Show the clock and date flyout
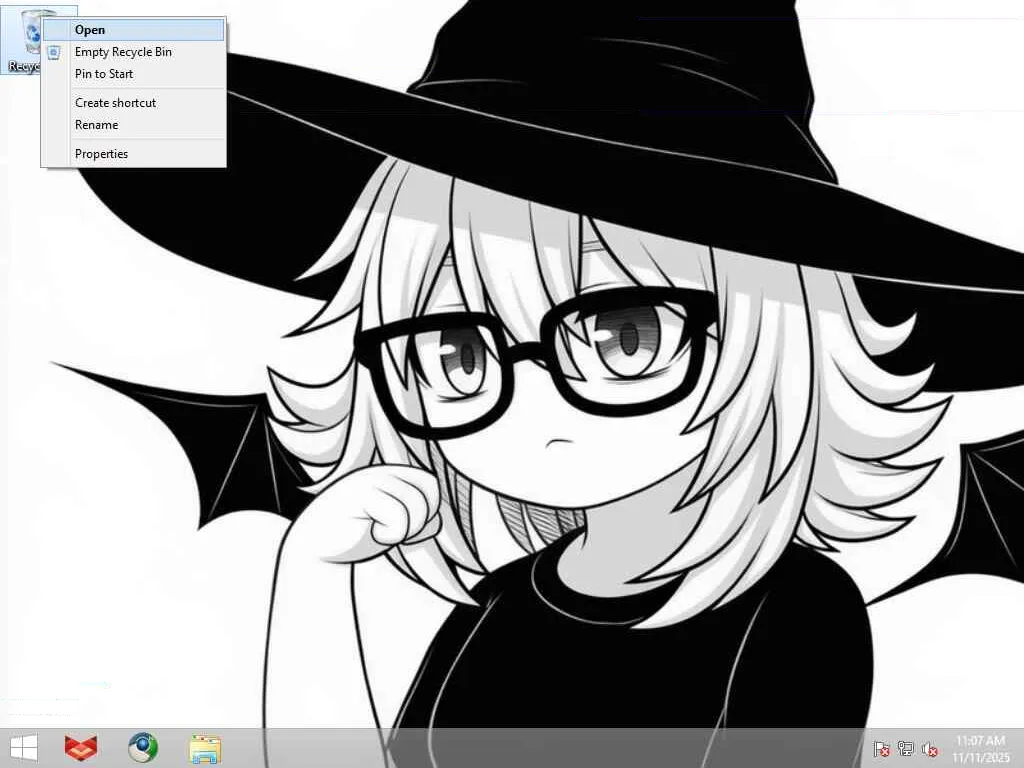 coord(980,749)
